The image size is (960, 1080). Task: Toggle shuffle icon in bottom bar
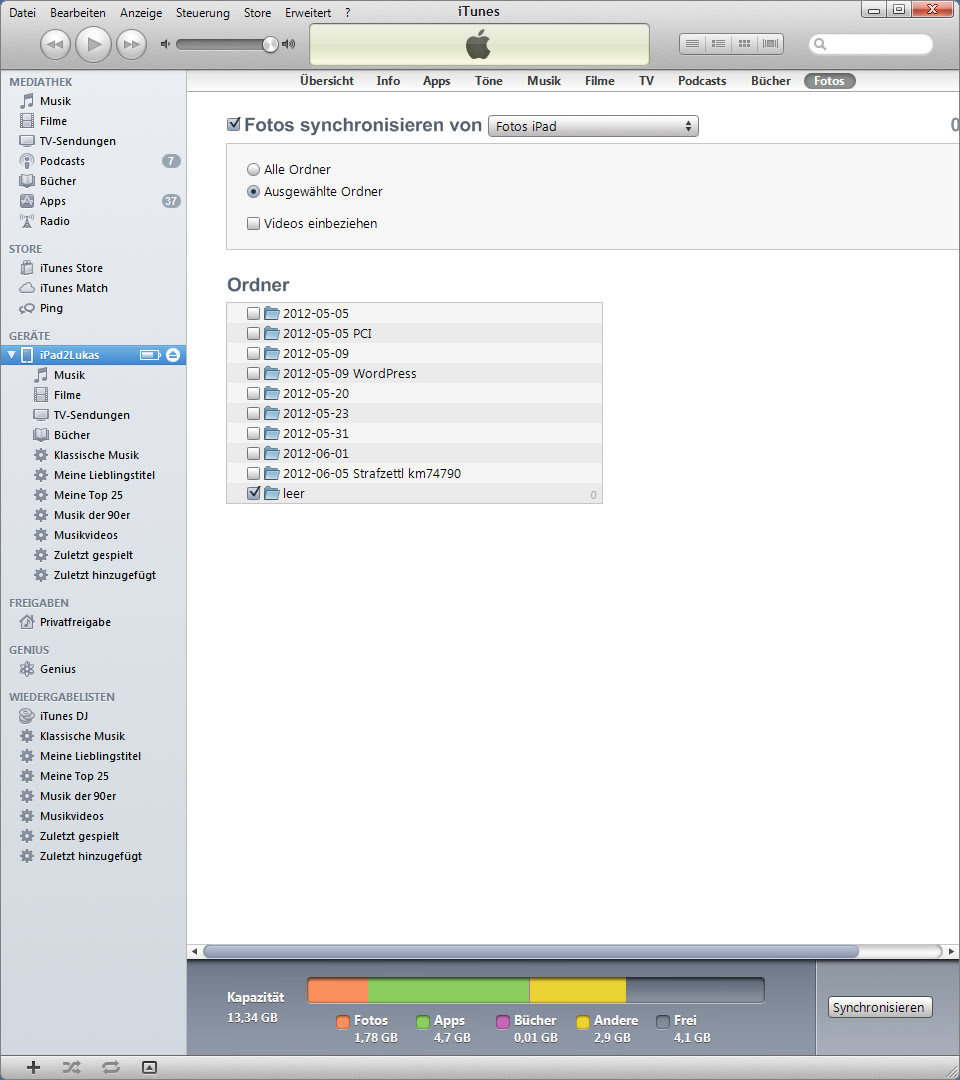[x=72, y=1068]
